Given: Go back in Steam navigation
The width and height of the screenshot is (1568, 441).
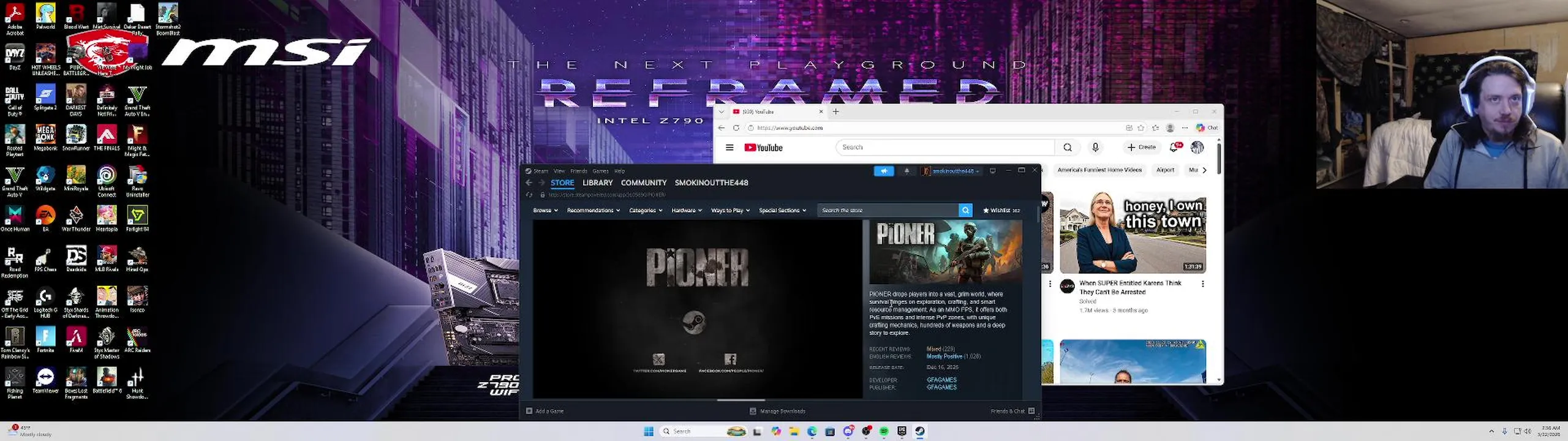Looking at the screenshot, I should pyautogui.click(x=529, y=183).
